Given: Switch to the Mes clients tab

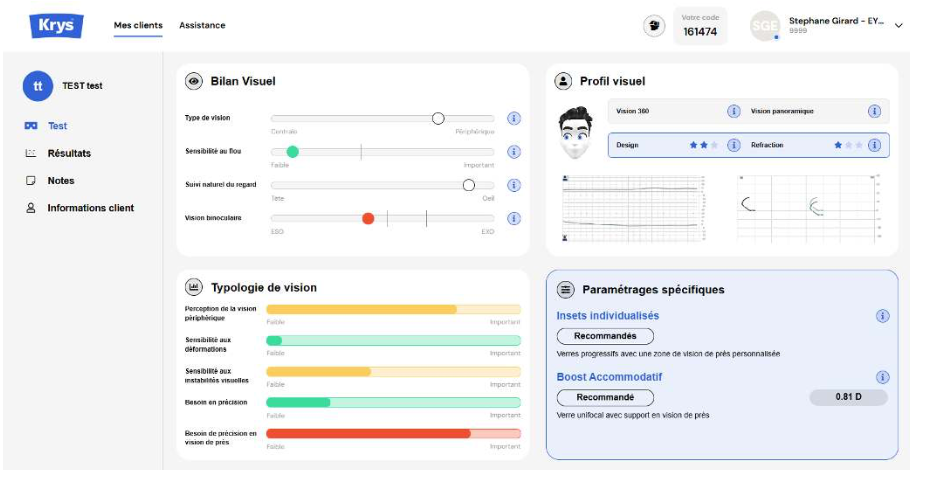Looking at the screenshot, I should [x=138, y=25].
